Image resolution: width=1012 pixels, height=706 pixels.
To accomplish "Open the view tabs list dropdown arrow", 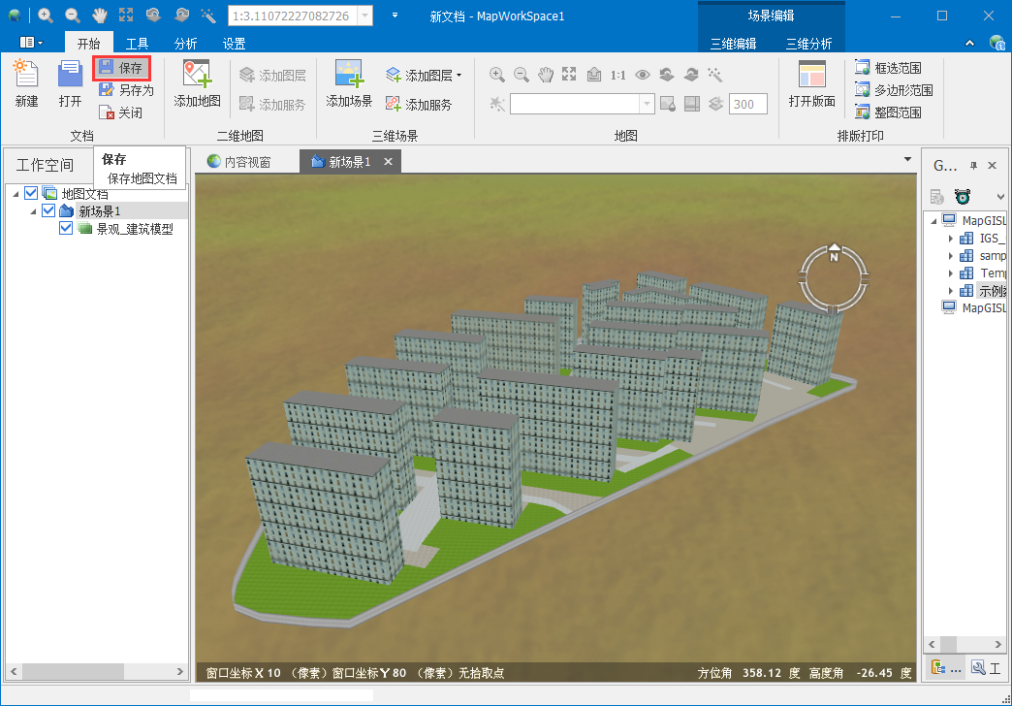I will pyautogui.click(x=907, y=159).
